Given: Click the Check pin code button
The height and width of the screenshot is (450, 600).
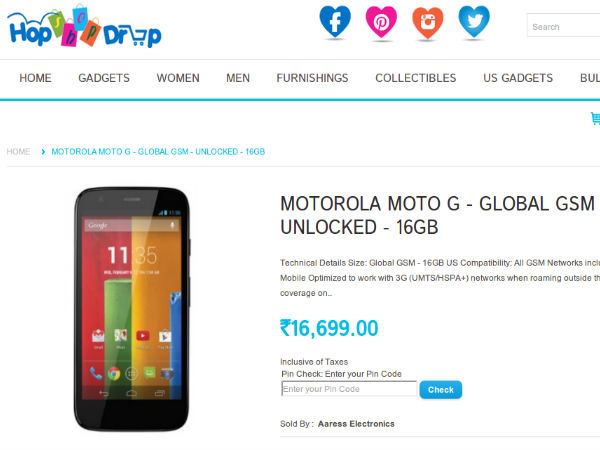Looking at the screenshot, I should pyautogui.click(x=440, y=390).
